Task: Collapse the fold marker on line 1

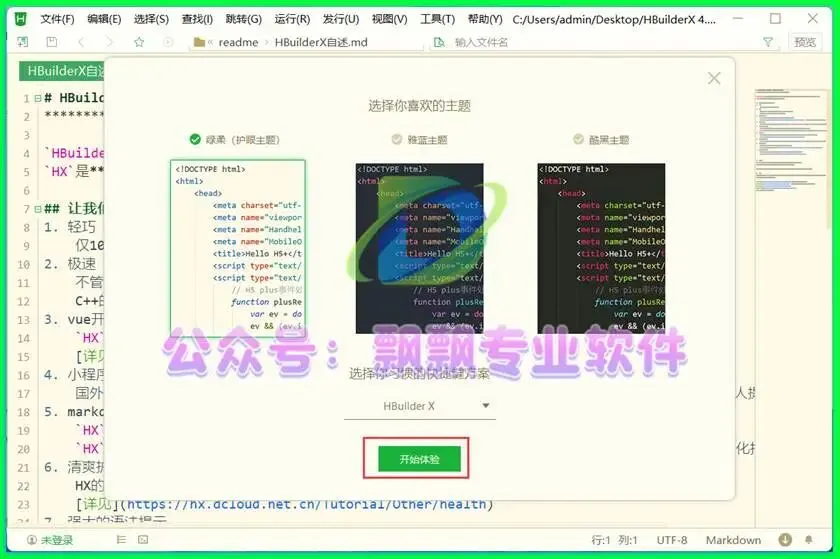Action: coord(38,98)
